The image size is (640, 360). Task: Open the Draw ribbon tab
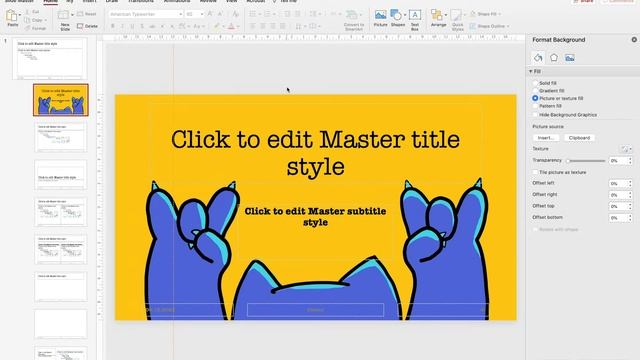[112, 1]
